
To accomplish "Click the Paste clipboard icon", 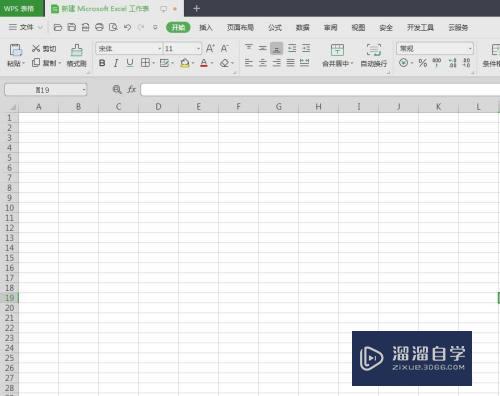I will [15, 50].
